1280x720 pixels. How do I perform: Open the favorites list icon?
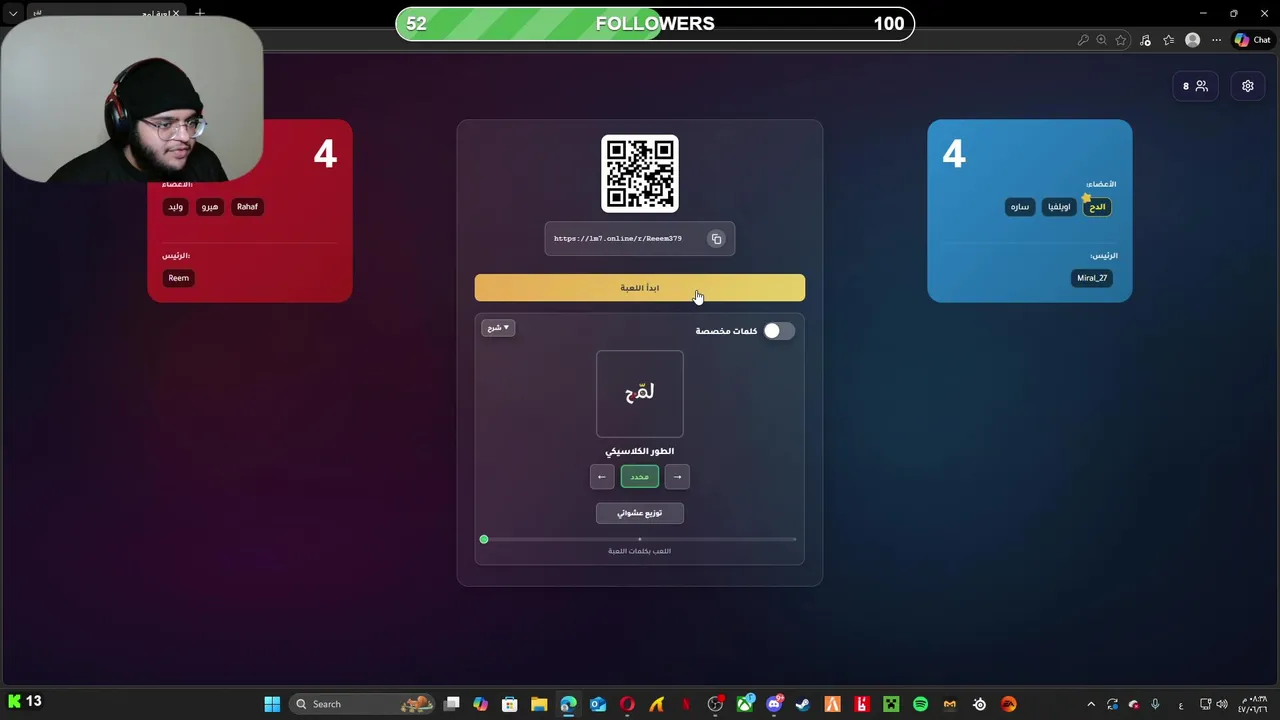pos(1168,40)
